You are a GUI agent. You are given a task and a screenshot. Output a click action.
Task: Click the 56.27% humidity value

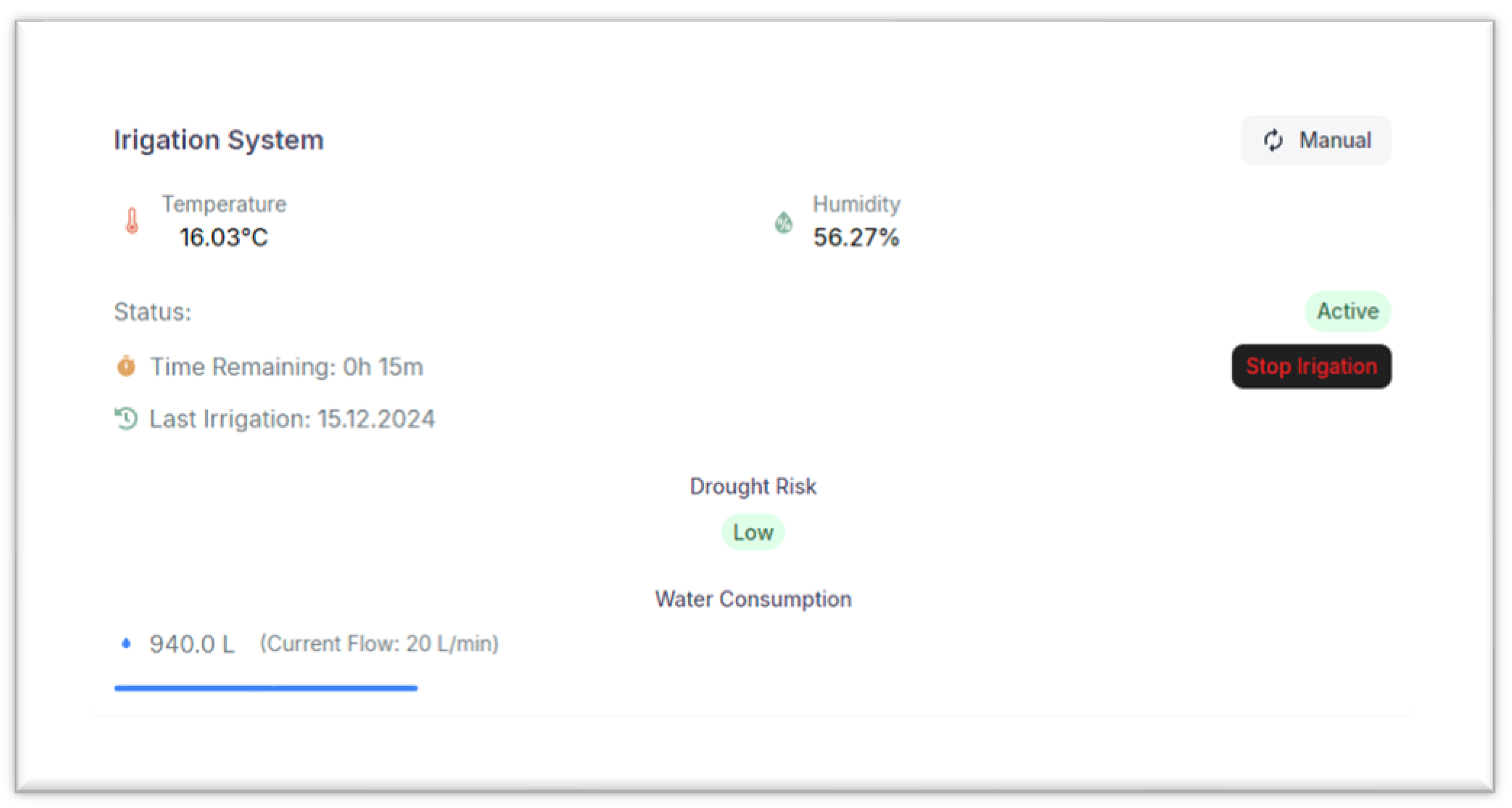click(x=856, y=237)
